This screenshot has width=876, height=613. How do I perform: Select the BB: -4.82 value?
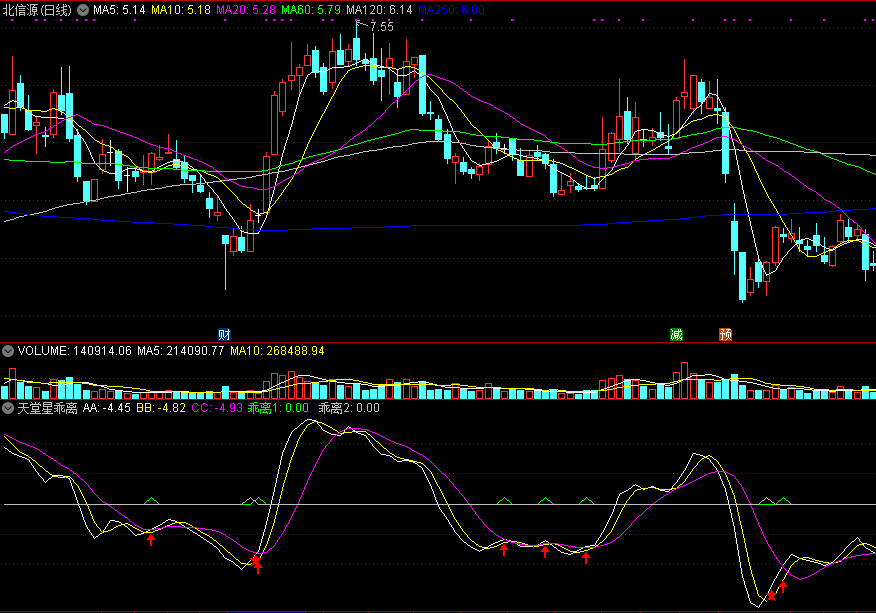(161, 408)
